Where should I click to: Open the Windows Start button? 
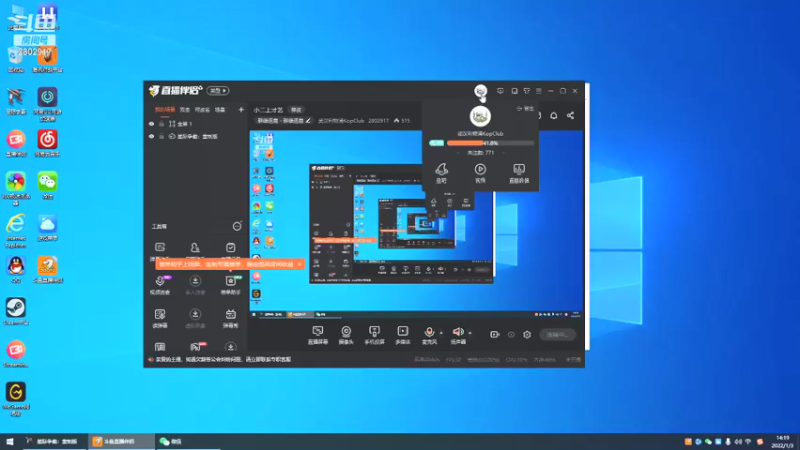pyautogui.click(x=10, y=441)
